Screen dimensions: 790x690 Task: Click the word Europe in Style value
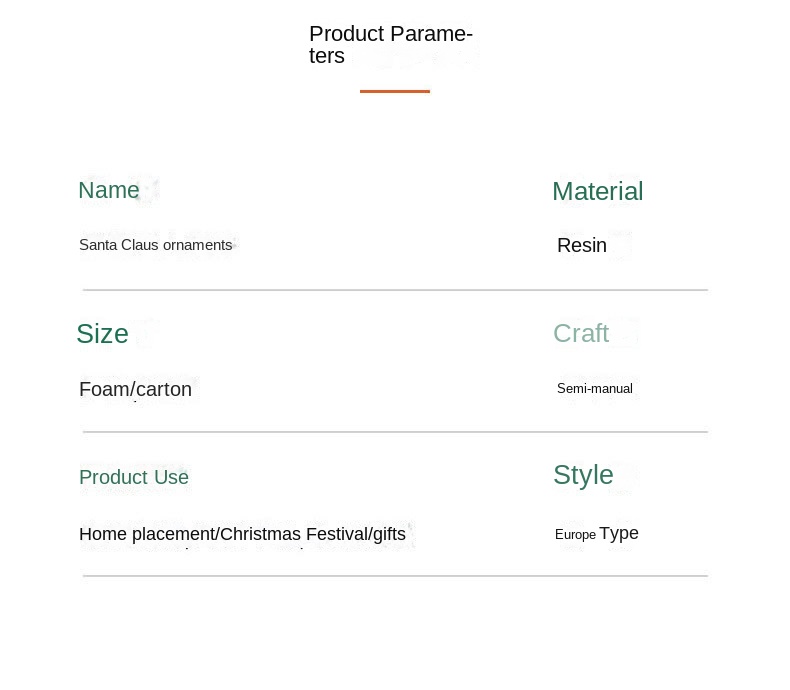(575, 534)
